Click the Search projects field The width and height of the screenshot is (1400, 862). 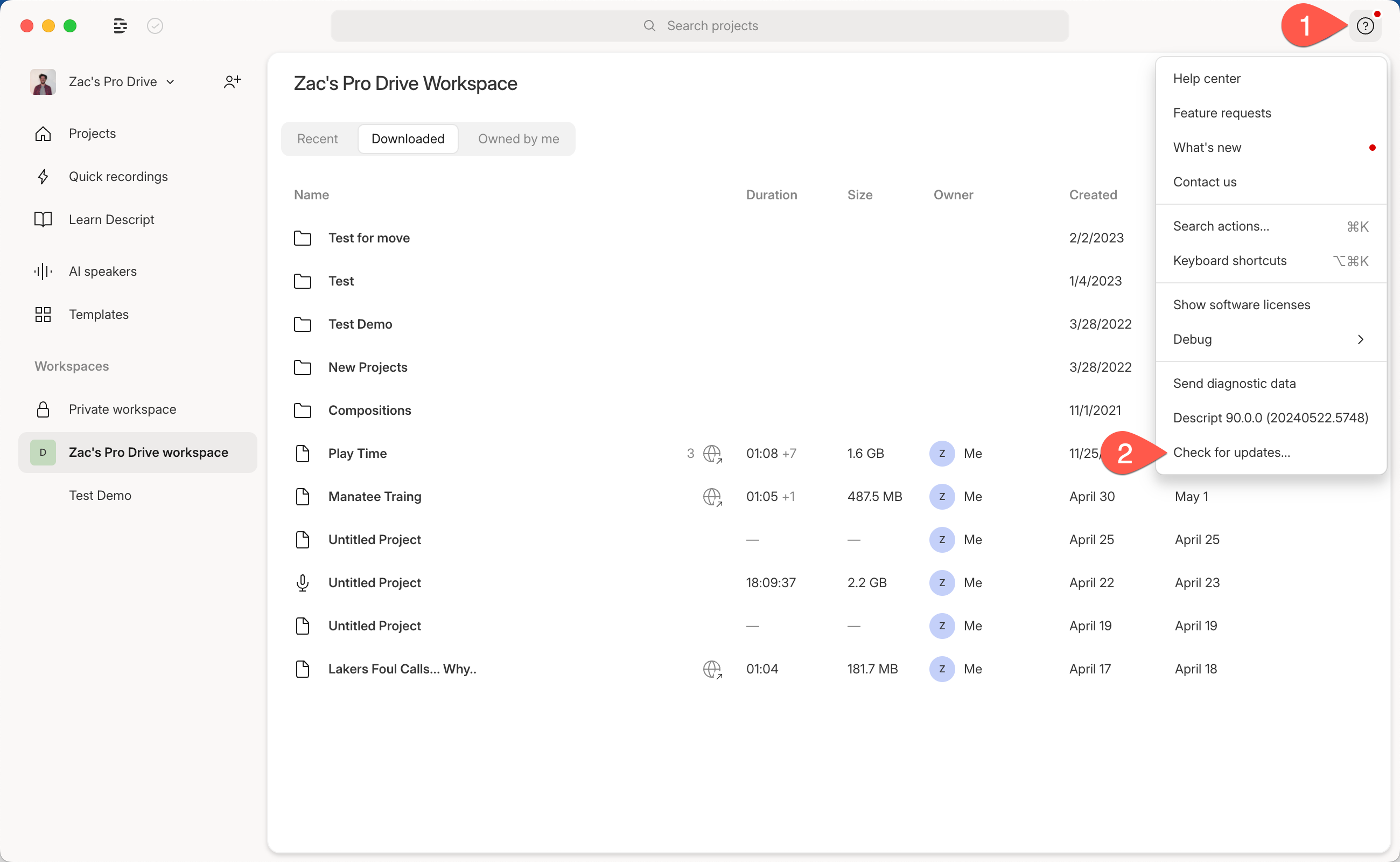tap(699, 25)
